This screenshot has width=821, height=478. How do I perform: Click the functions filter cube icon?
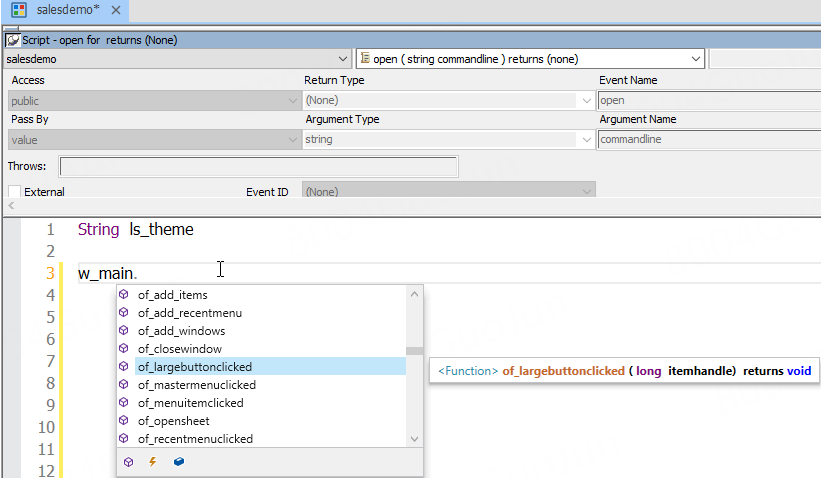(x=128, y=462)
